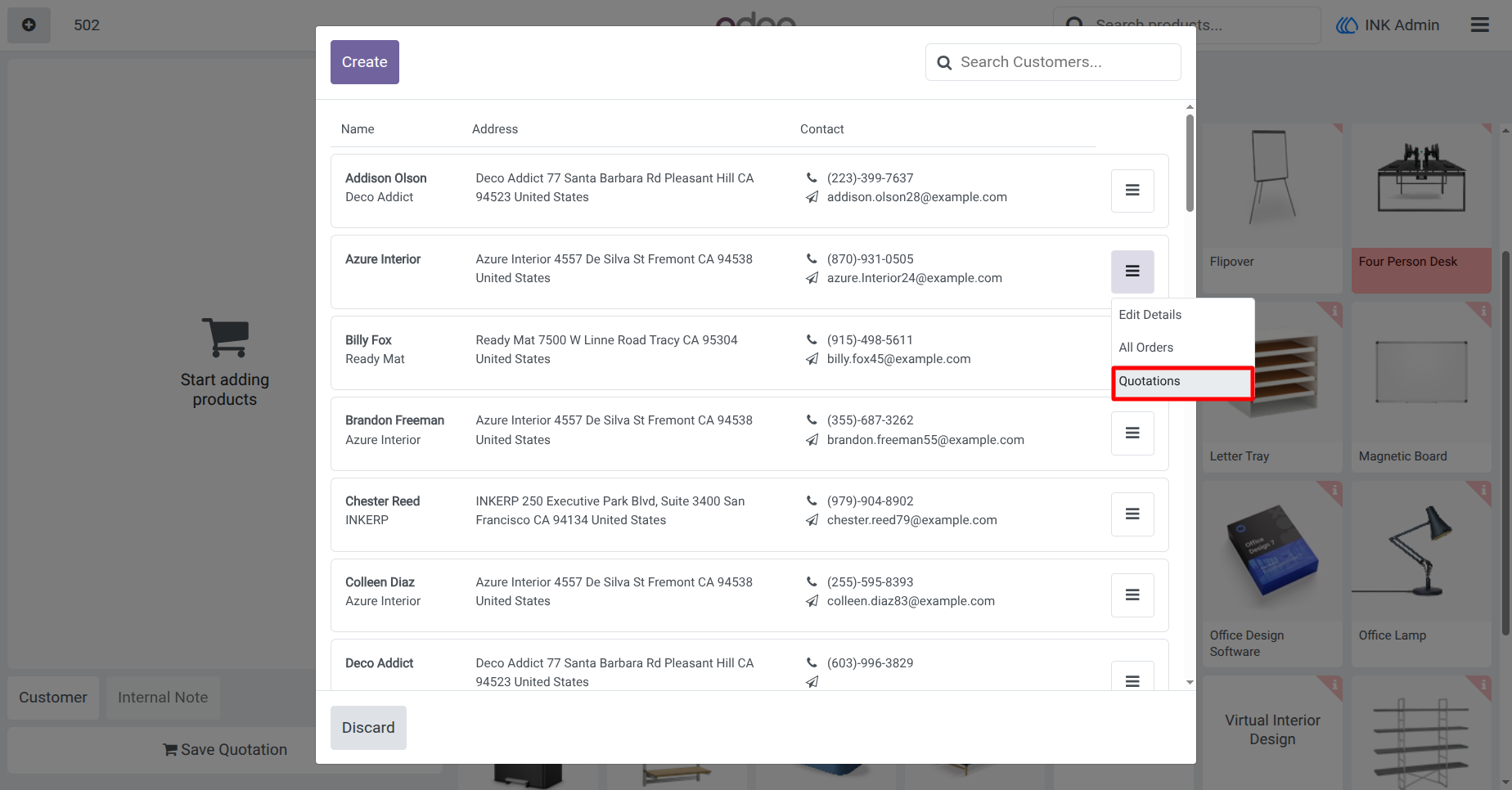Click the email icon beside colleen.diaz83@example.com
This screenshot has height=790, width=1512.
[x=812, y=601]
